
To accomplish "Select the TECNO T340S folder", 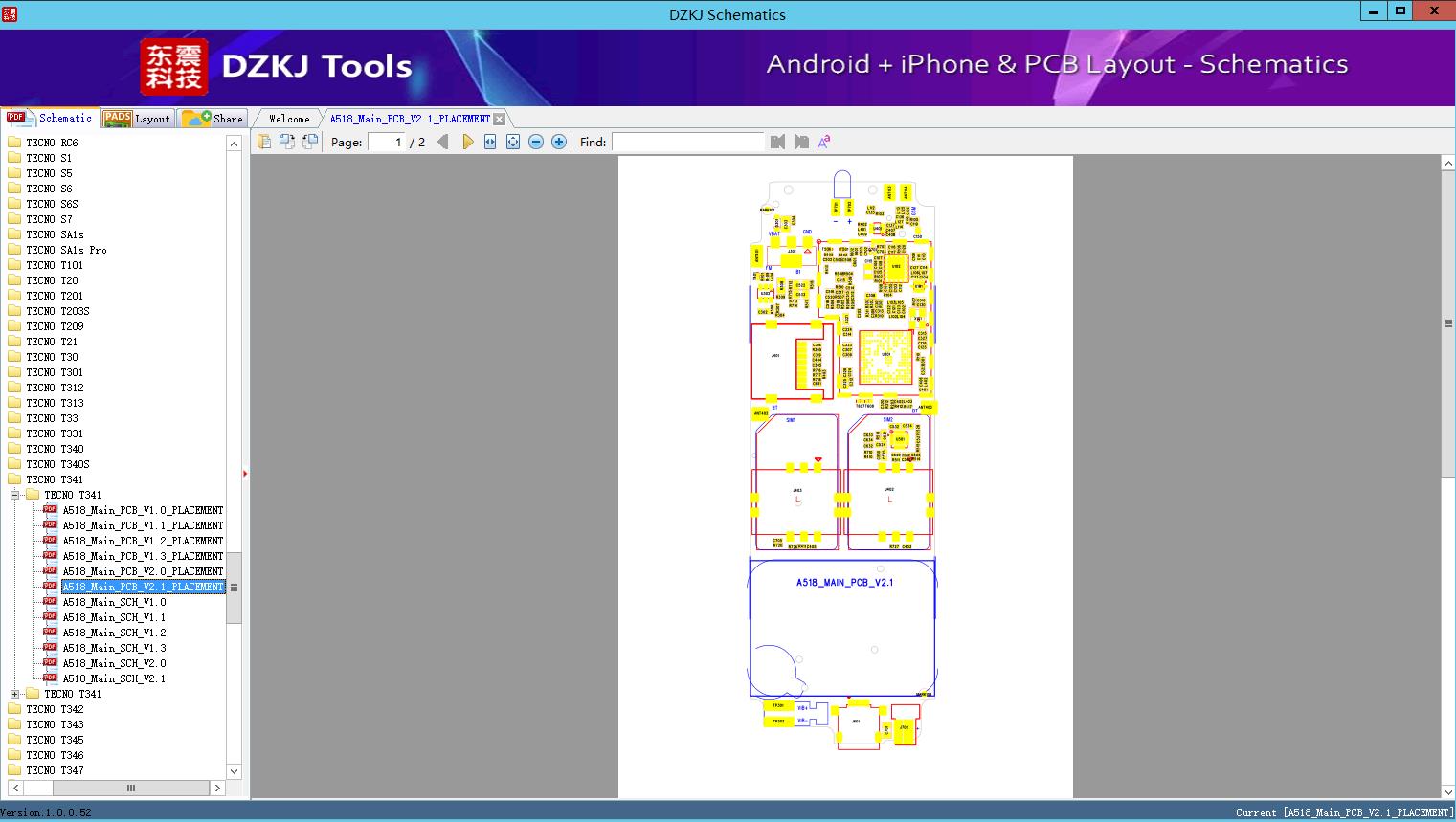I will (57, 464).
